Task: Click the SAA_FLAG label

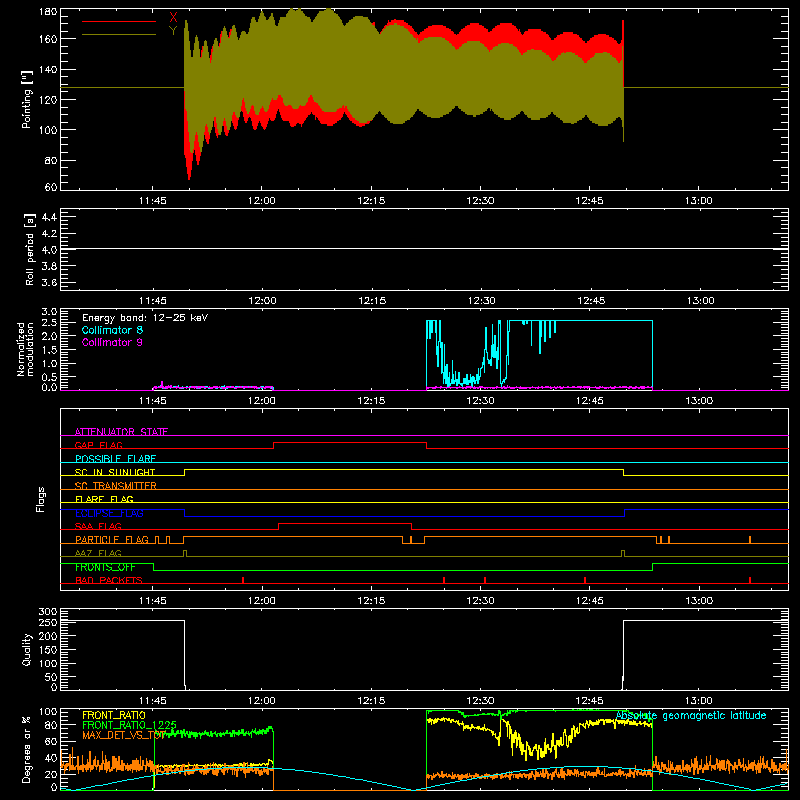Action: (x=98, y=526)
